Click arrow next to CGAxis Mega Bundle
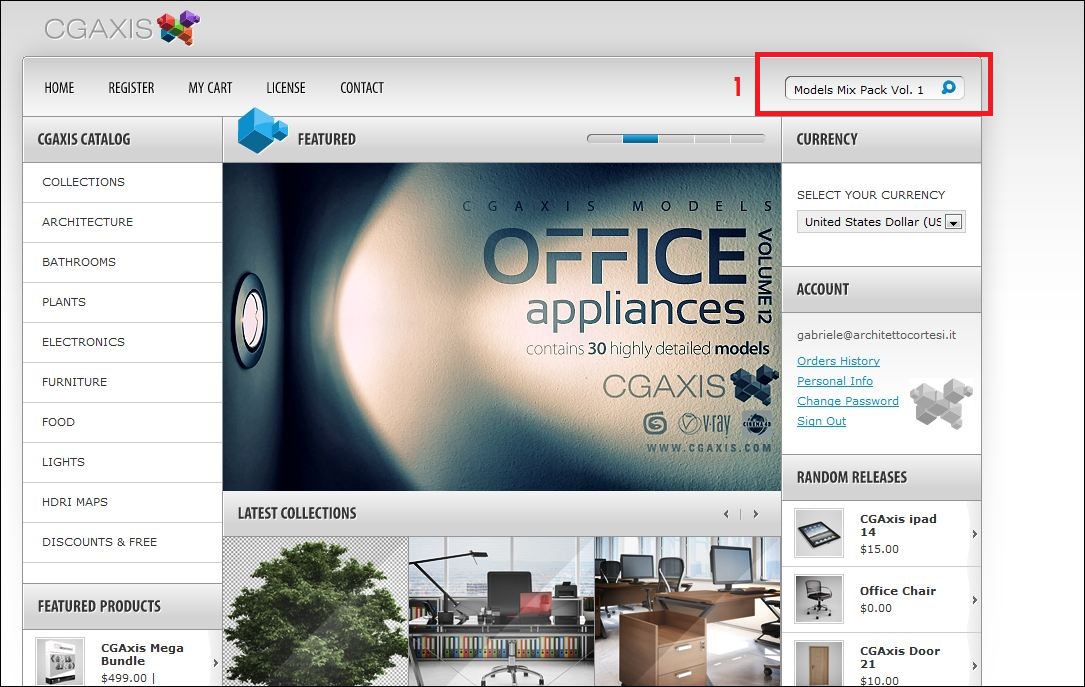This screenshot has height=687, width=1085. pyautogui.click(x=215, y=663)
